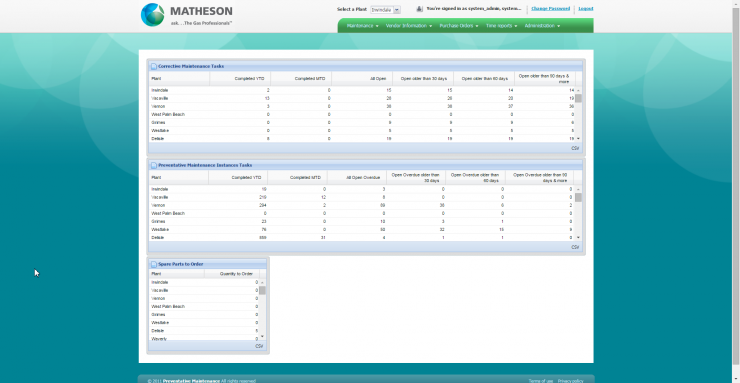The height and width of the screenshot is (383, 740).
Task: Click Open older than 30 days column header
Action: (423, 79)
